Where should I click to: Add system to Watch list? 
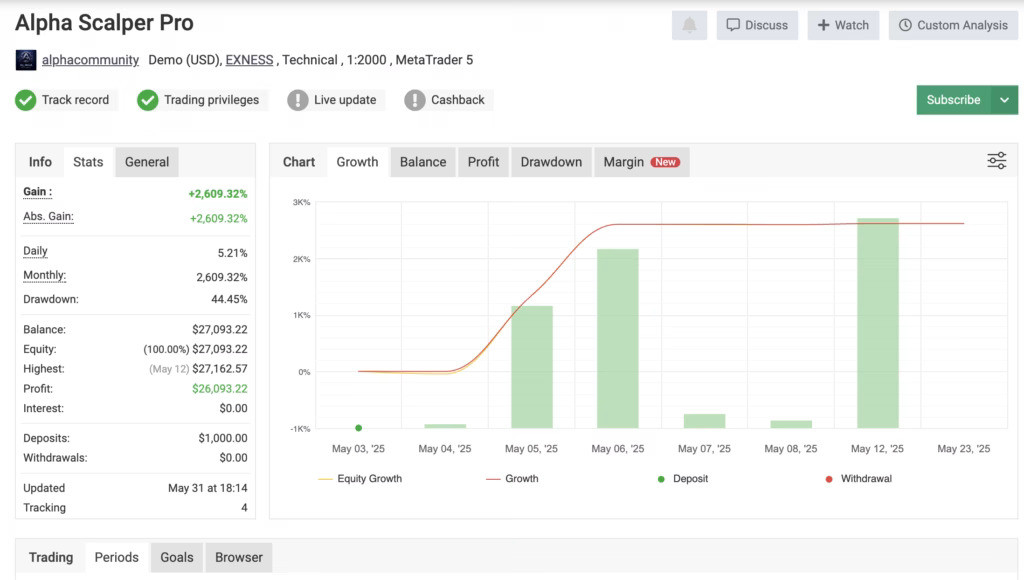[843, 25]
